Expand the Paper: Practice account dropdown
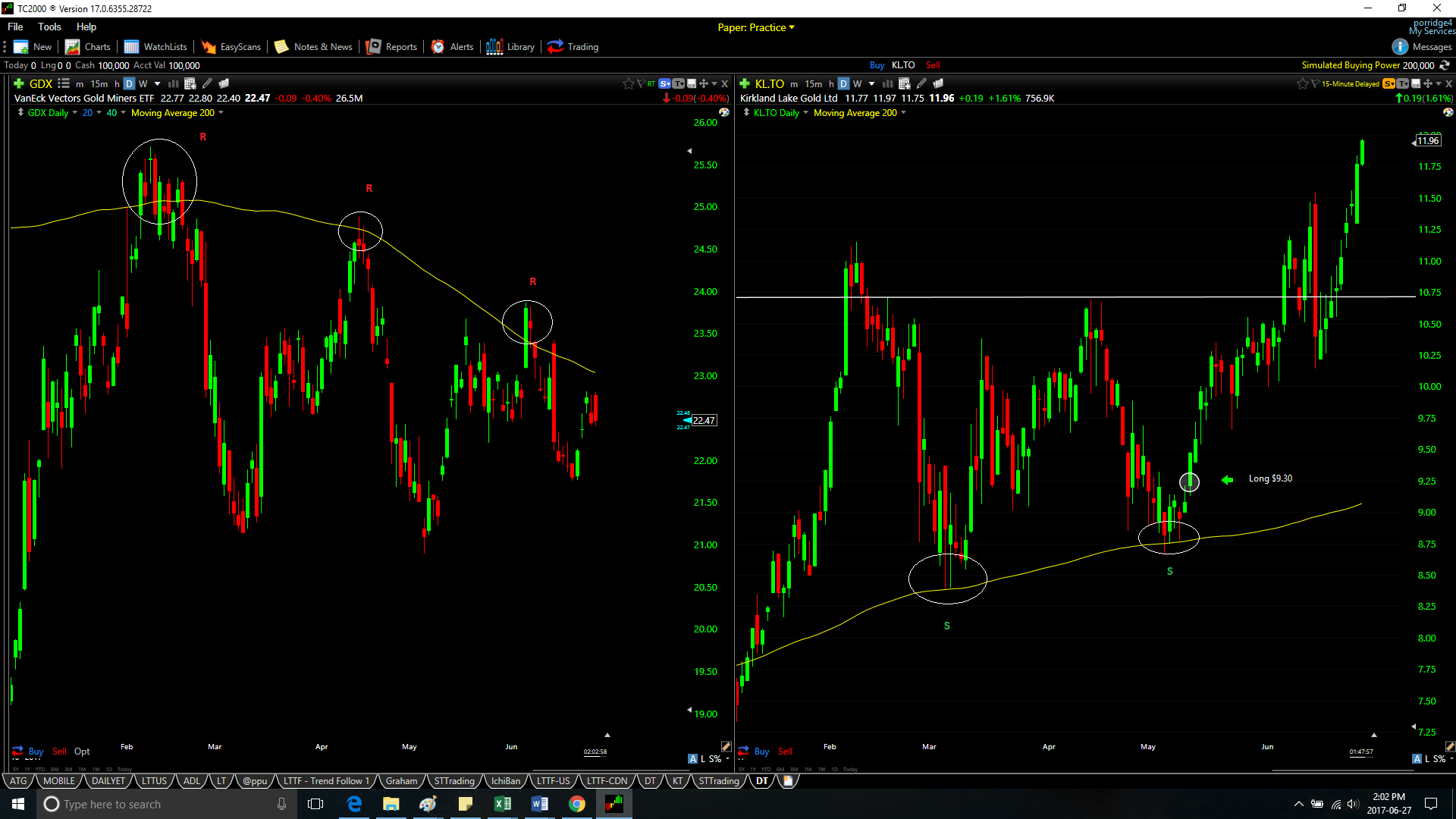The height and width of the screenshot is (819, 1456). [x=792, y=27]
